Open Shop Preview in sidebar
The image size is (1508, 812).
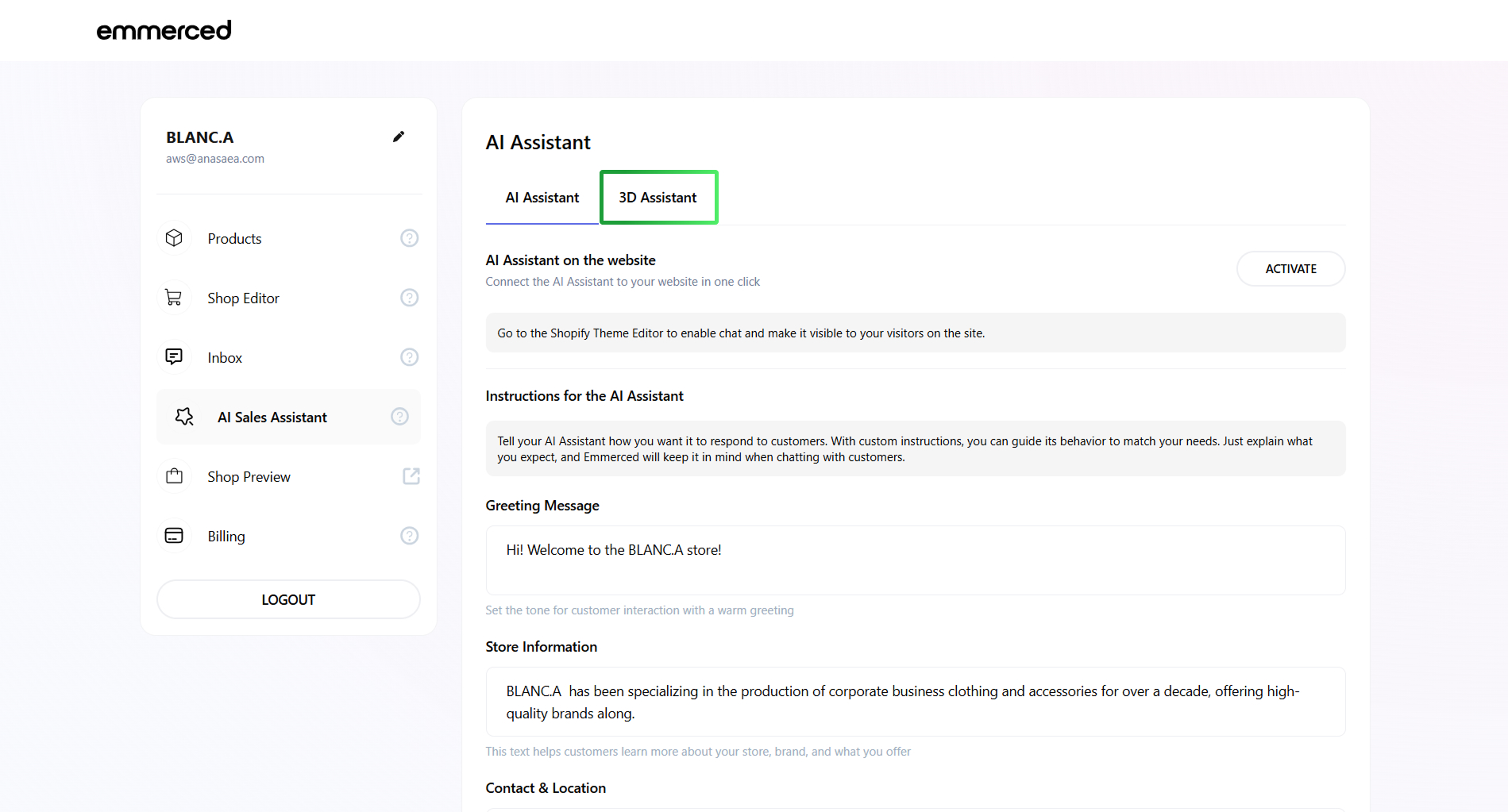249,477
